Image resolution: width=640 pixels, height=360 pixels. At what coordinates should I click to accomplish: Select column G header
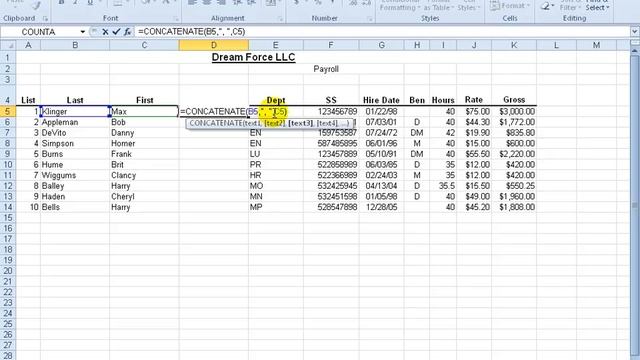point(381,45)
